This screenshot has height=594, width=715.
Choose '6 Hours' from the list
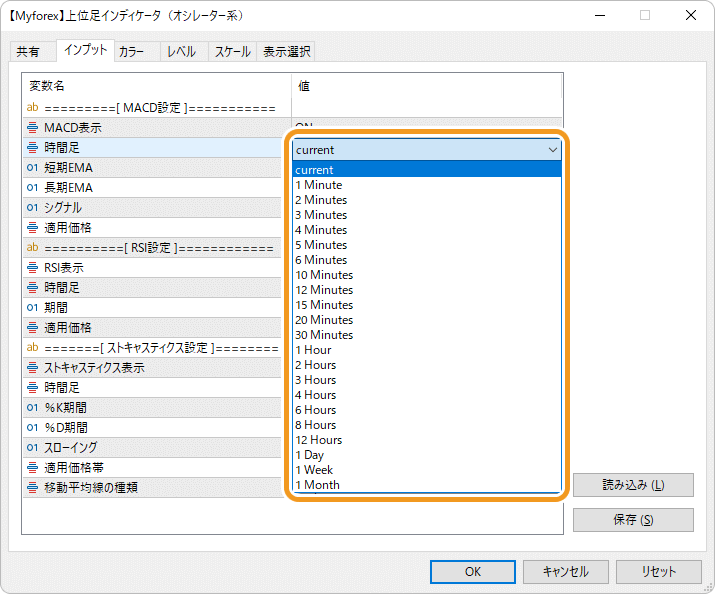click(426, 411)
